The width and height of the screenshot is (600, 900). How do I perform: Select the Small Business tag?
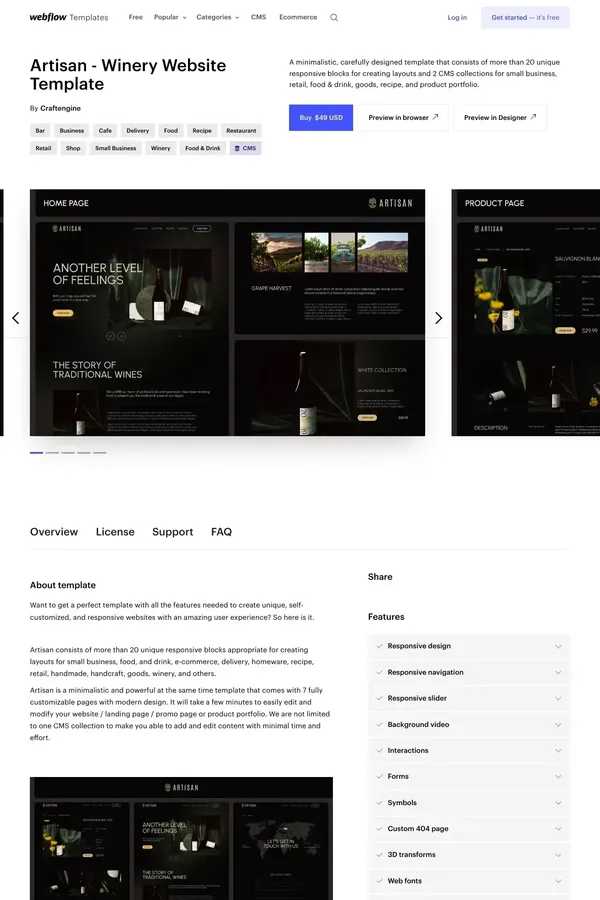[x=115, y=148]
